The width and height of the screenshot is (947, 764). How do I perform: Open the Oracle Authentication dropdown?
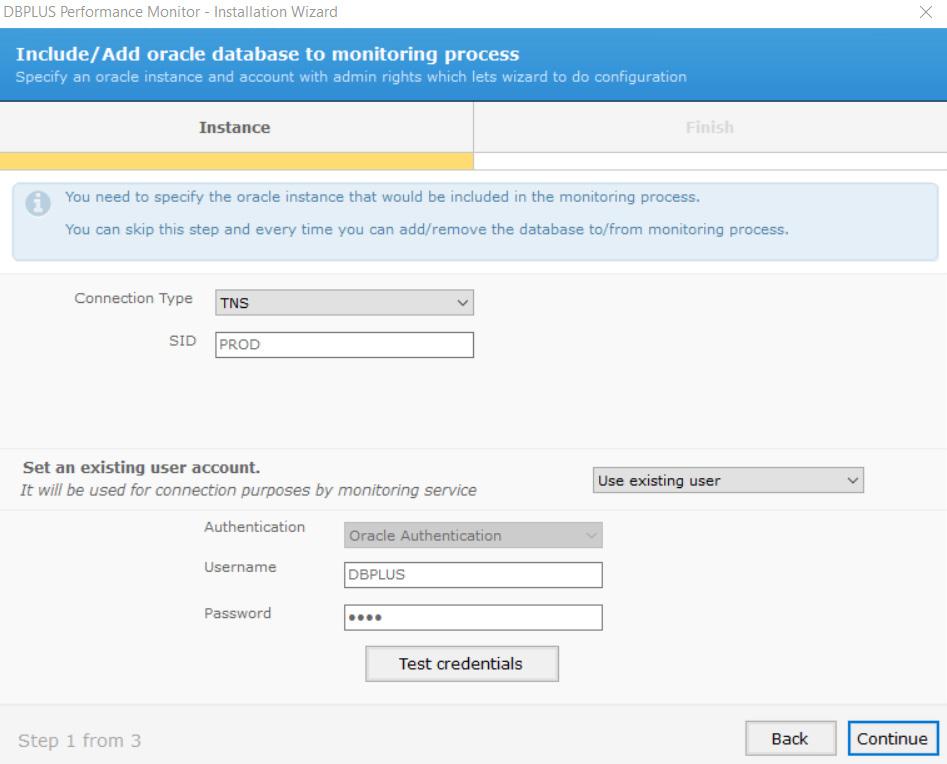point(473,535)
